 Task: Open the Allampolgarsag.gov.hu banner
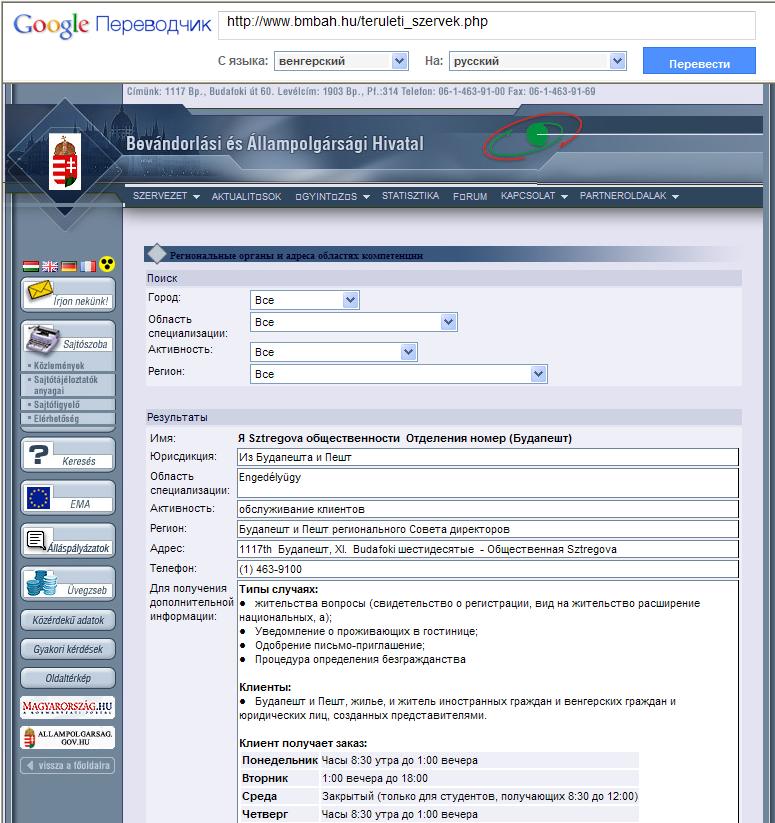68,737
